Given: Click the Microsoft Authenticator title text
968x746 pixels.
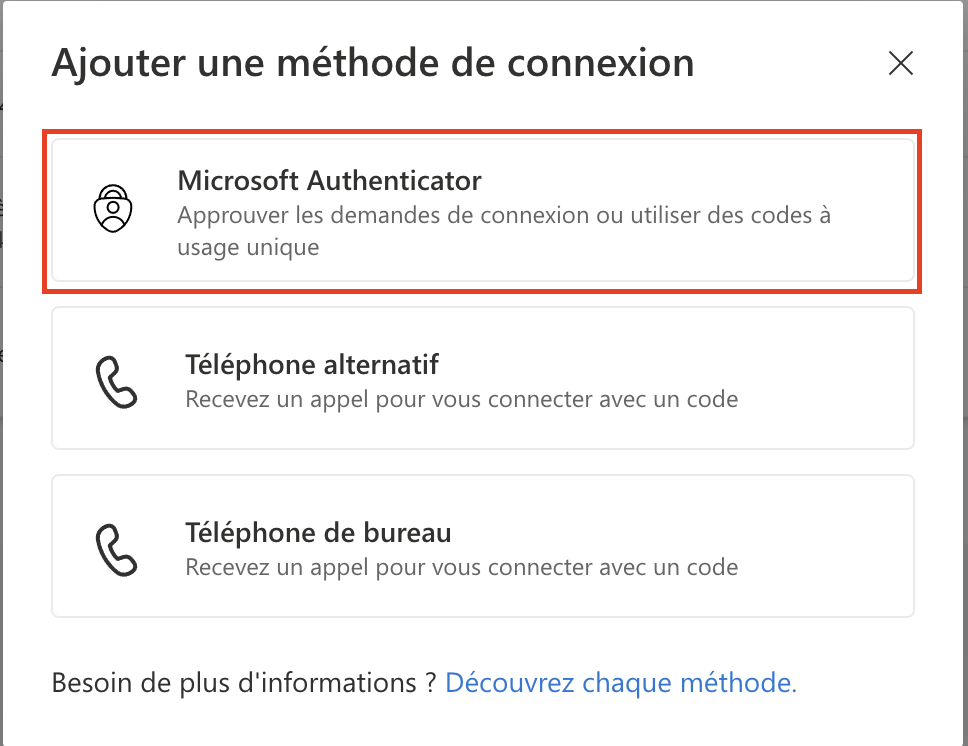Looking at the screenshot, I should tap(329, 181).
